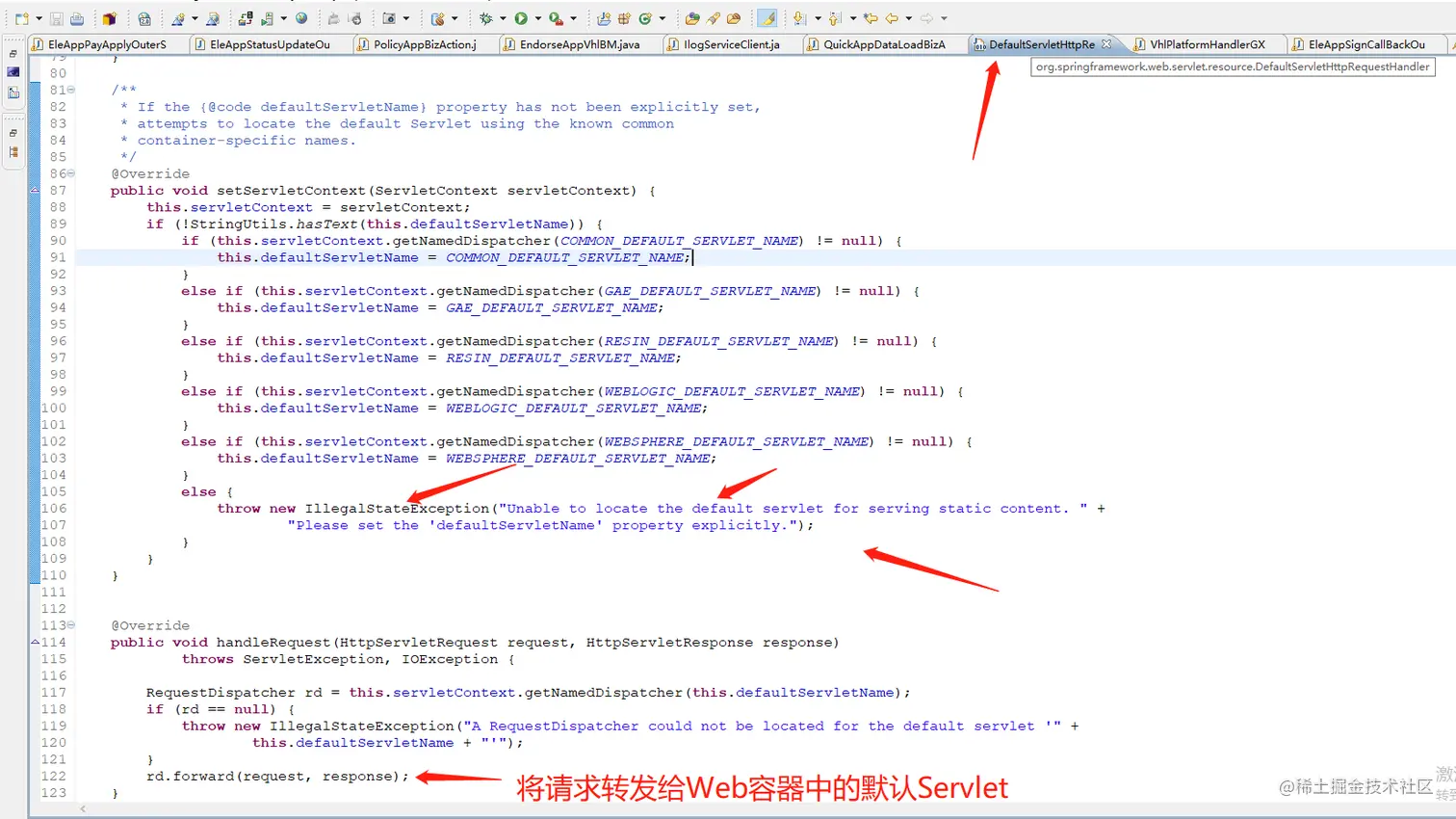The image size is (1456, 819).
Task: Open the Run button dropdown arrow
Action: (538, 17)
